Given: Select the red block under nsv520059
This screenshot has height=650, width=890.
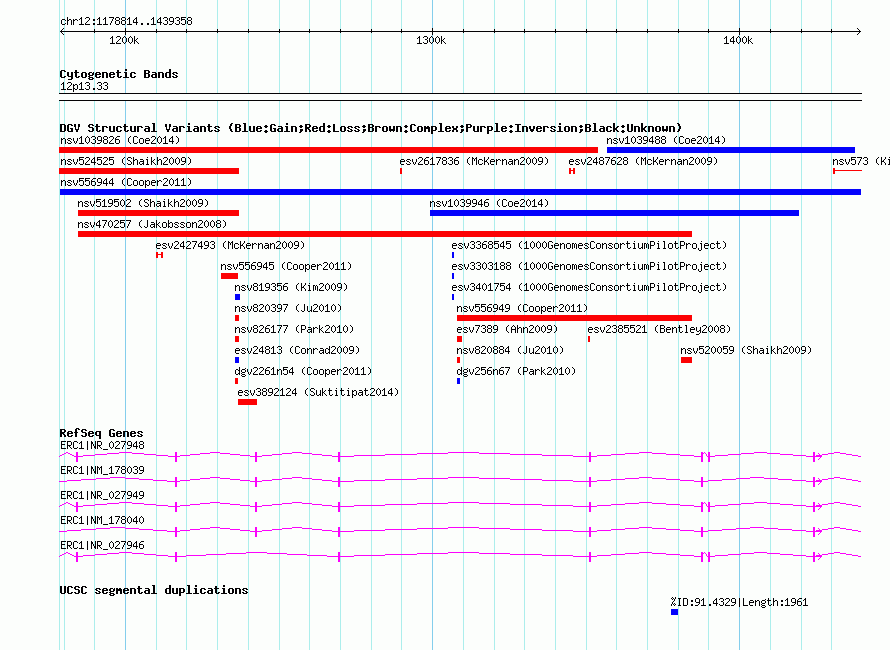Looking at the screenshot, I should coord(686,360).
